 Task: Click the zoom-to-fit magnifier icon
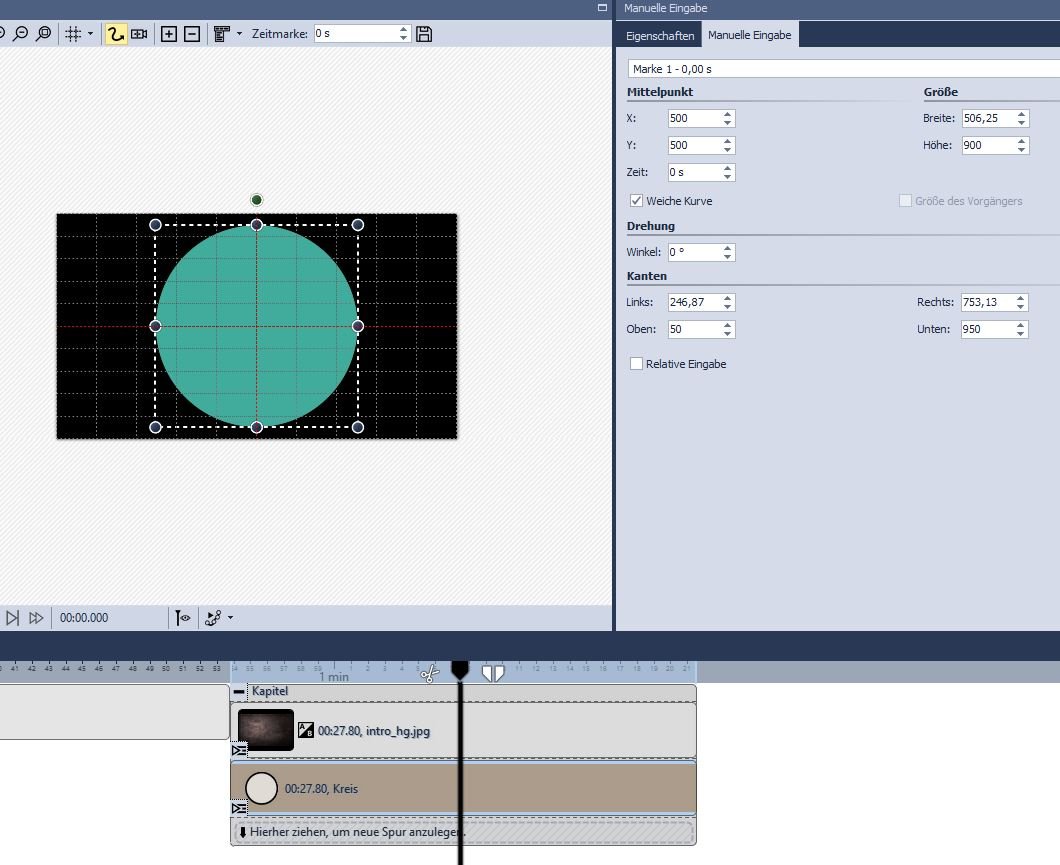(x=43, y=34)
